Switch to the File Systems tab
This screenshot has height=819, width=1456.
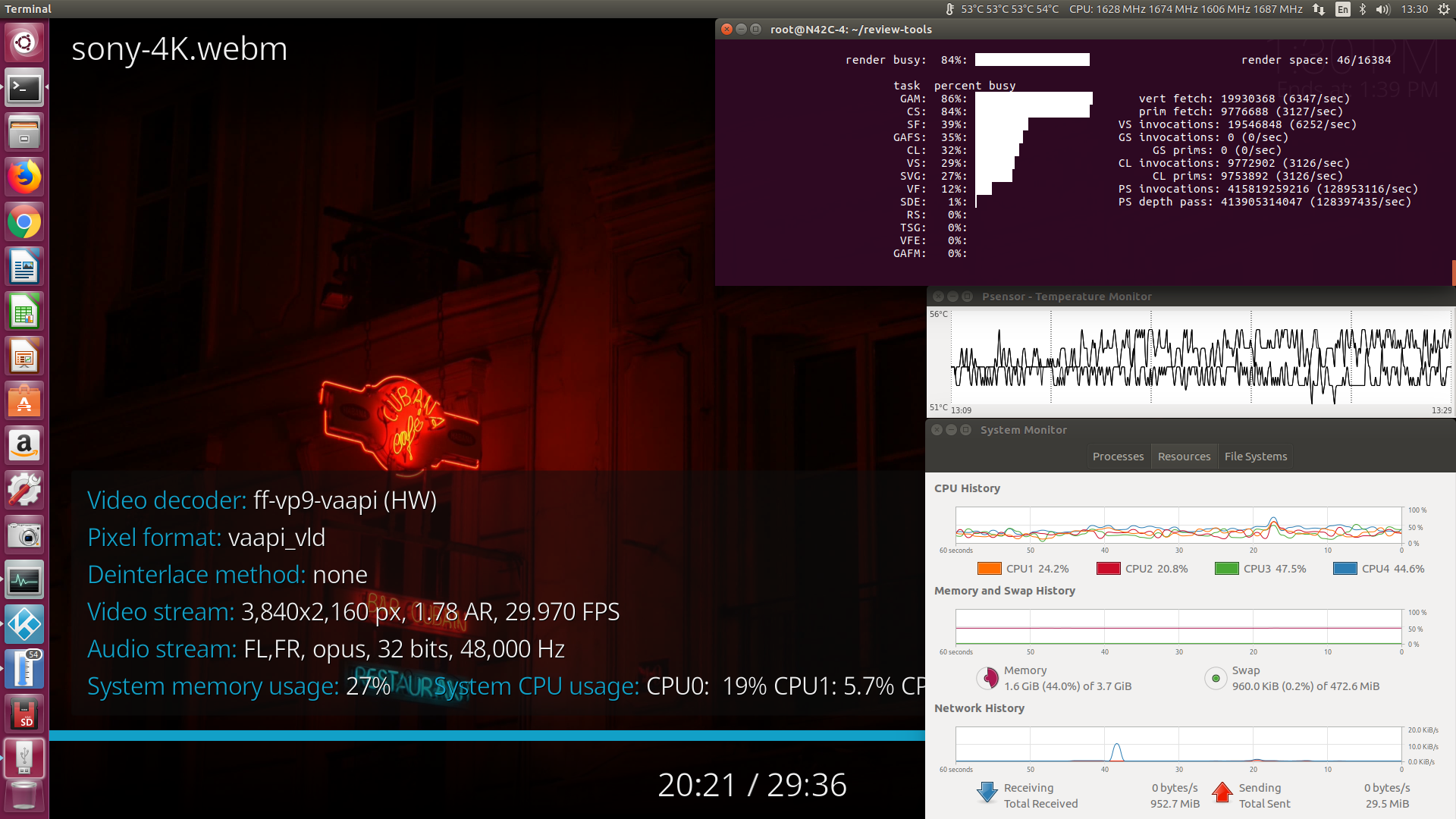coord(1256,457)
